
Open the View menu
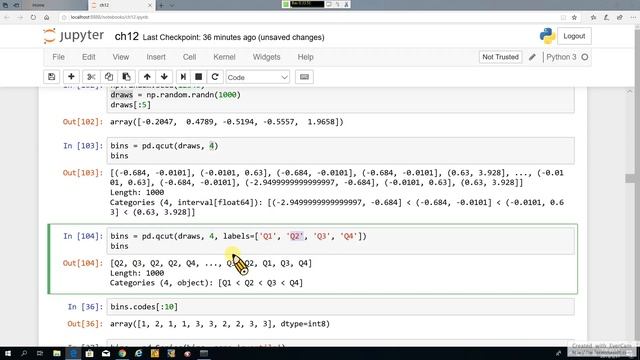tap(121, 57)
